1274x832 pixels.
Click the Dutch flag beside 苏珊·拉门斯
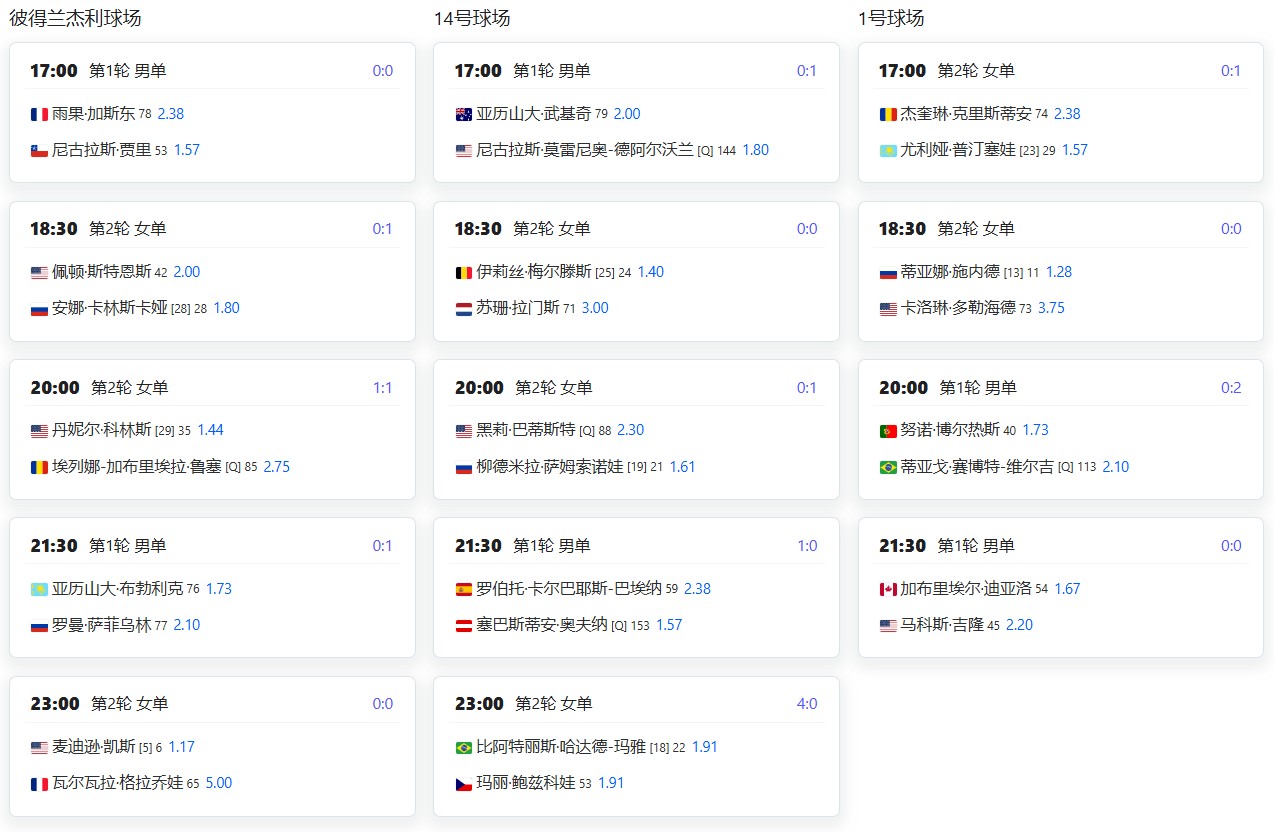click(463, 309)
